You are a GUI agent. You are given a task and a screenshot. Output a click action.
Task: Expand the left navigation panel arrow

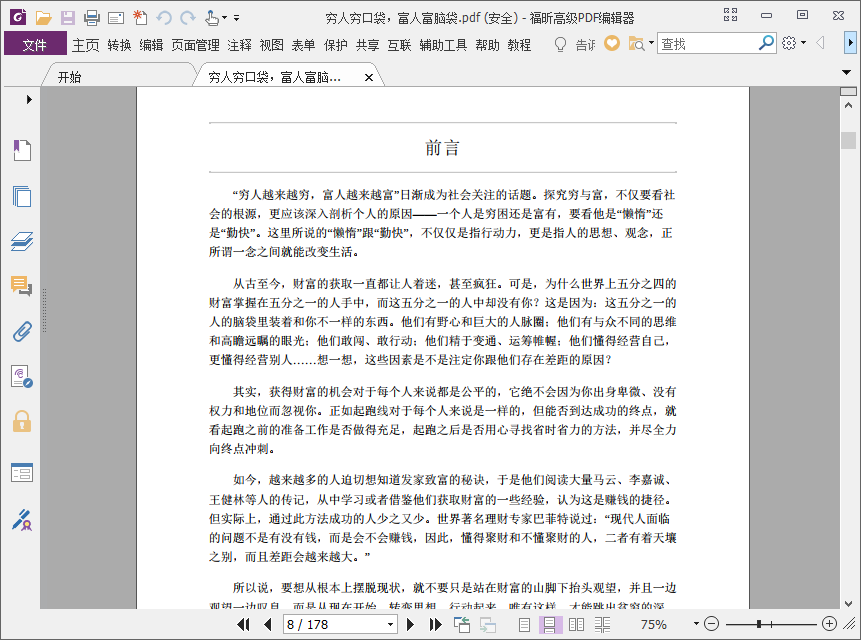tap(29, 99)
